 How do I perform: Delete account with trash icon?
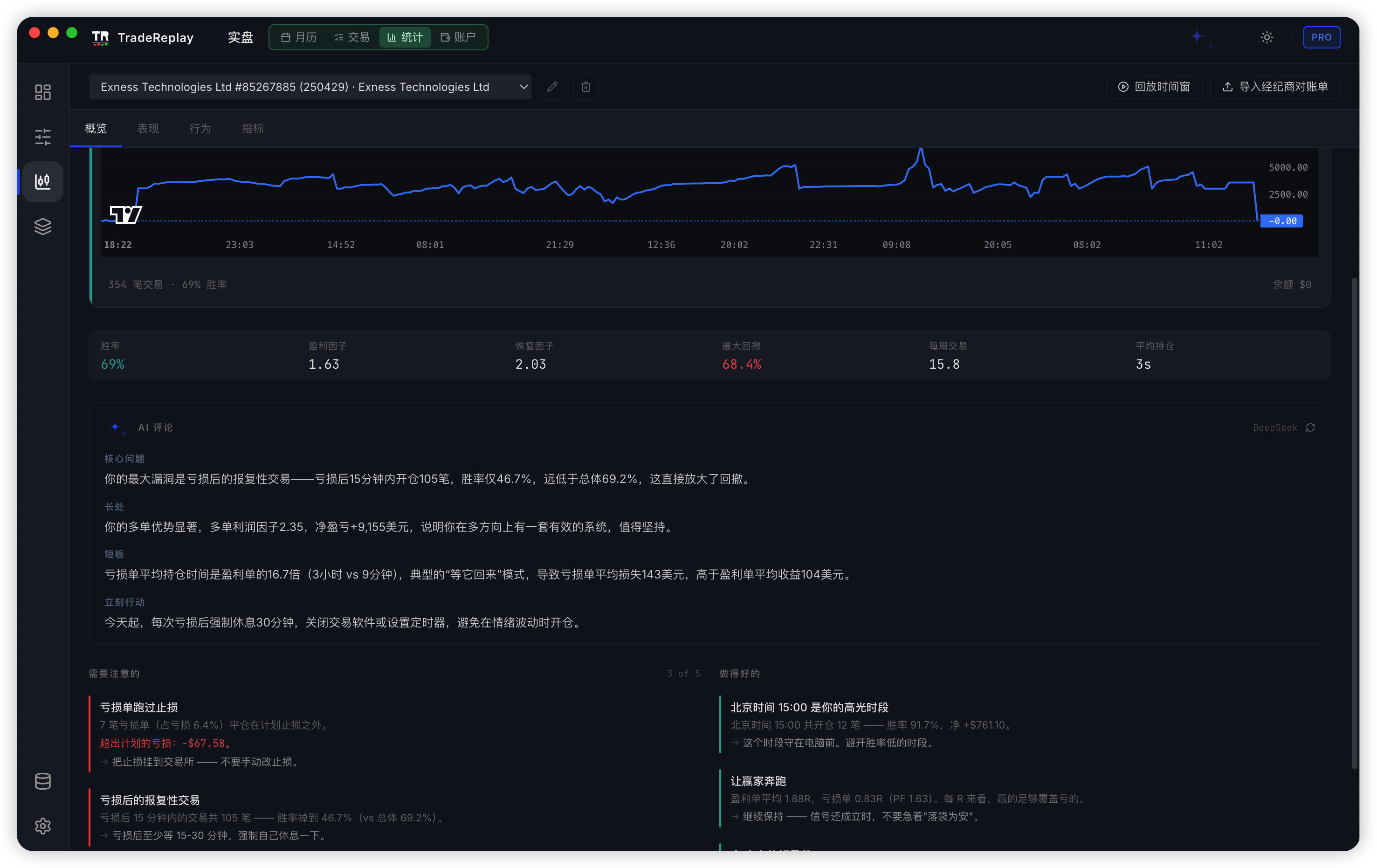tap(585, 87)
